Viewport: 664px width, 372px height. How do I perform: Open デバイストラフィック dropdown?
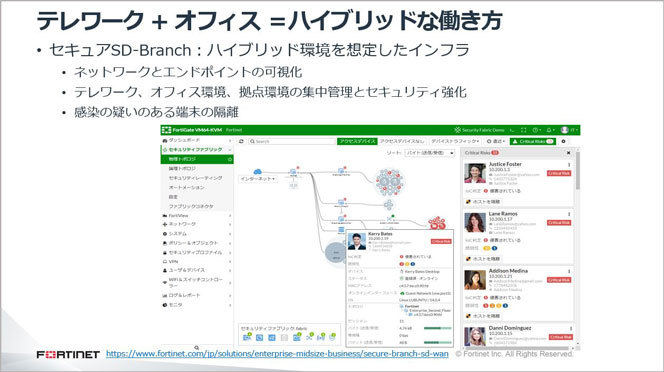tap(455, 141)
